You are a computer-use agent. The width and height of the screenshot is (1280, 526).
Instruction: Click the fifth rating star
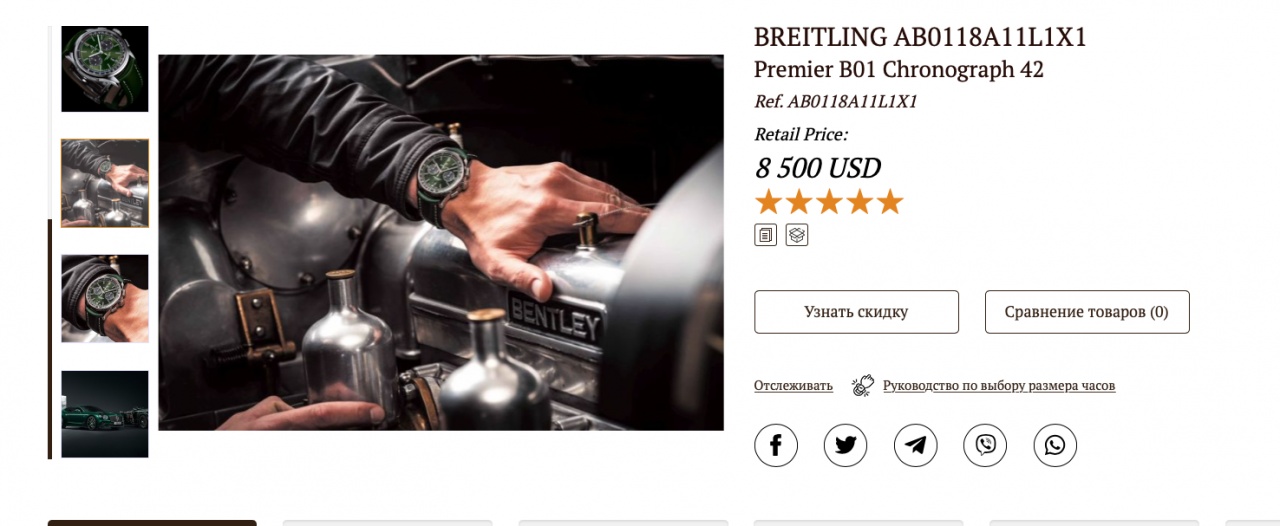click(890, 202)
